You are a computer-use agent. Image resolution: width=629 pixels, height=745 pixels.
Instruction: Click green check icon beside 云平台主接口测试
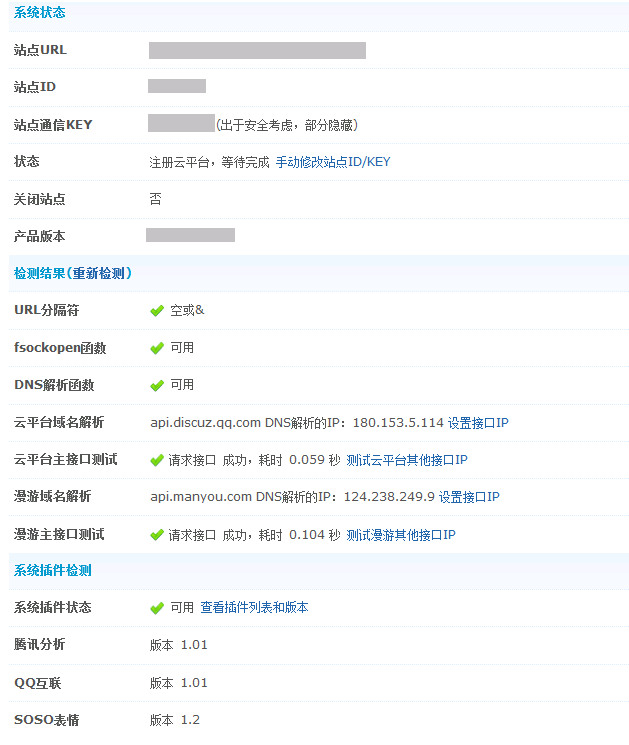(157, 460)
